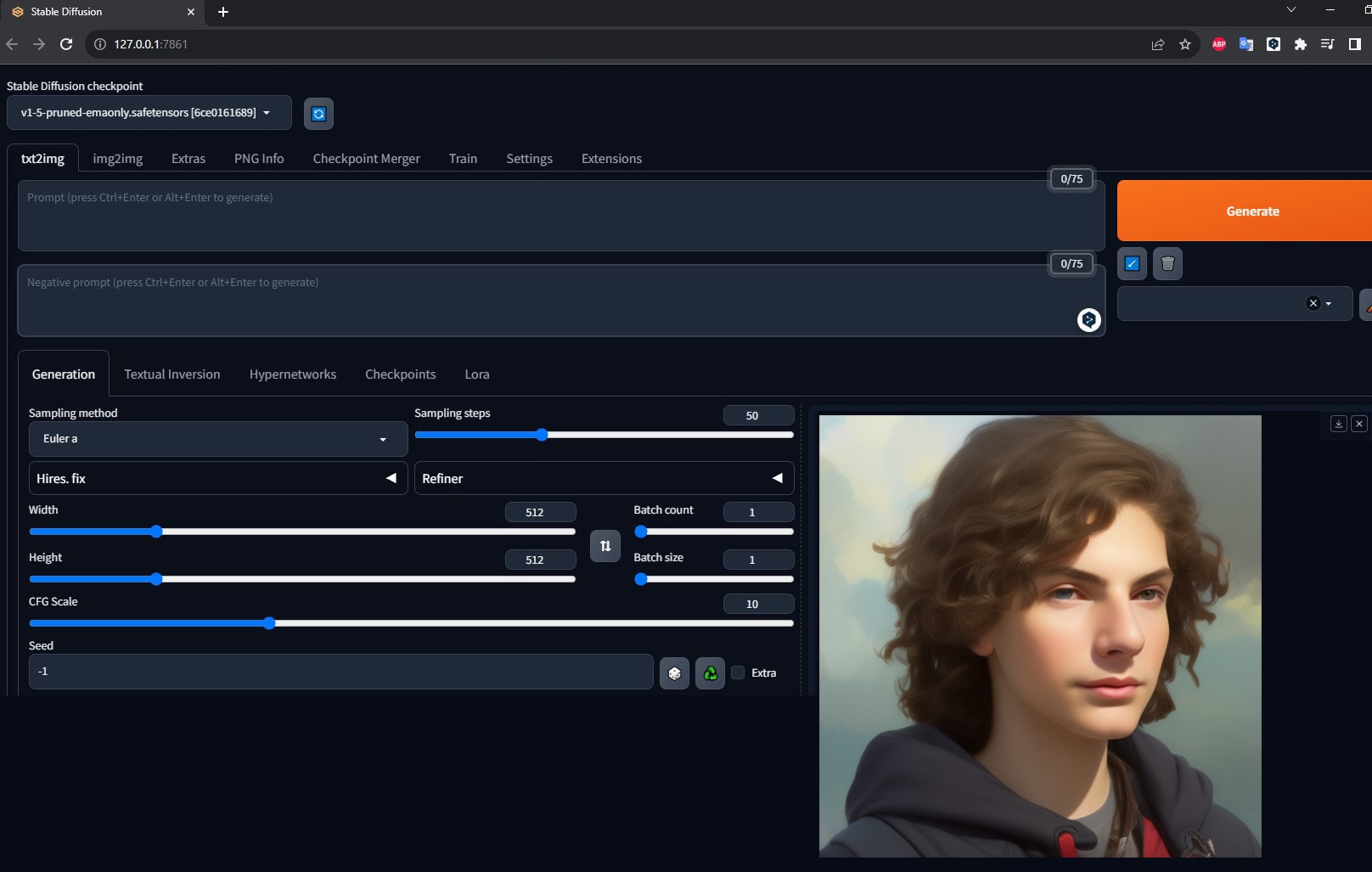Refresh the Stable Diffusion checkpoint list
Screen dimensions: 1372x872
point(318,113)
